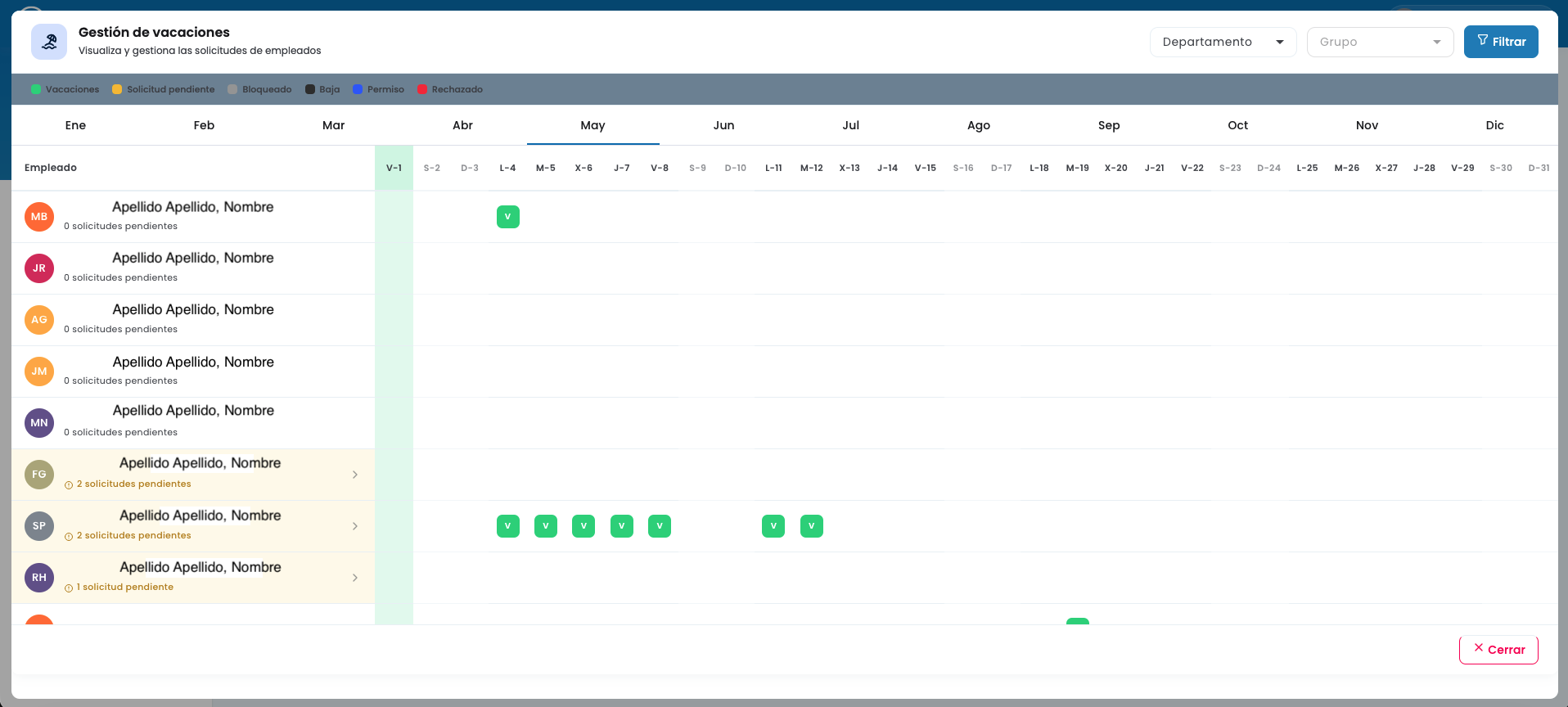Screen dimensions: 1568x707
Task: Switch to the Jun month tab
Action: click(723, 125)
